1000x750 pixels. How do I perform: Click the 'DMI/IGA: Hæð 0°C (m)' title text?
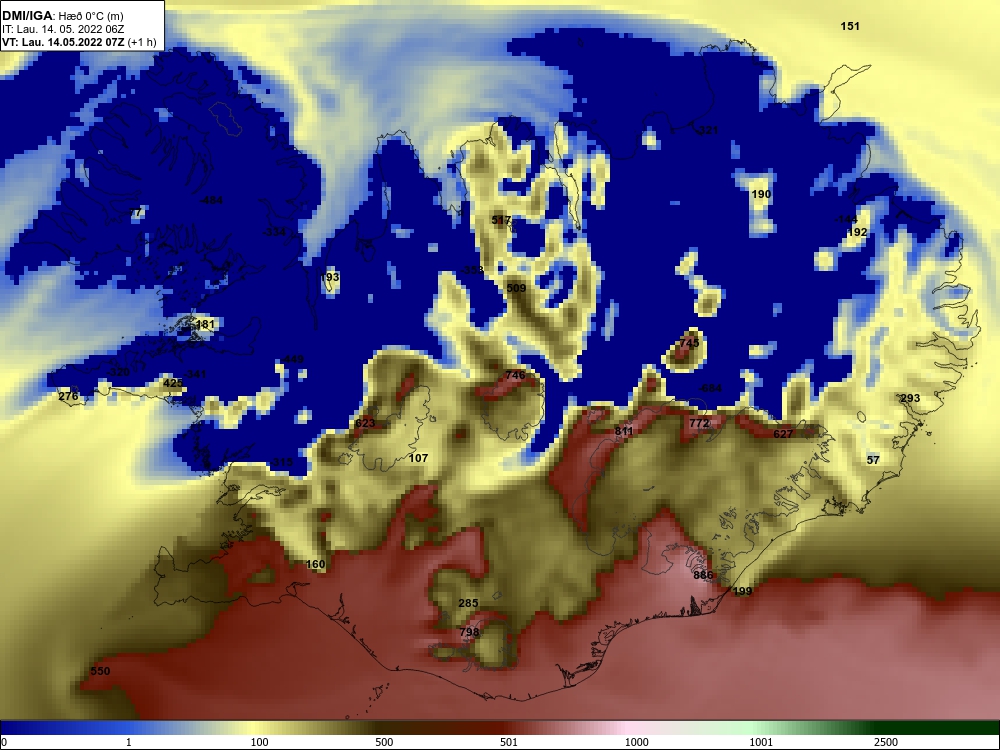coord(62,16)
